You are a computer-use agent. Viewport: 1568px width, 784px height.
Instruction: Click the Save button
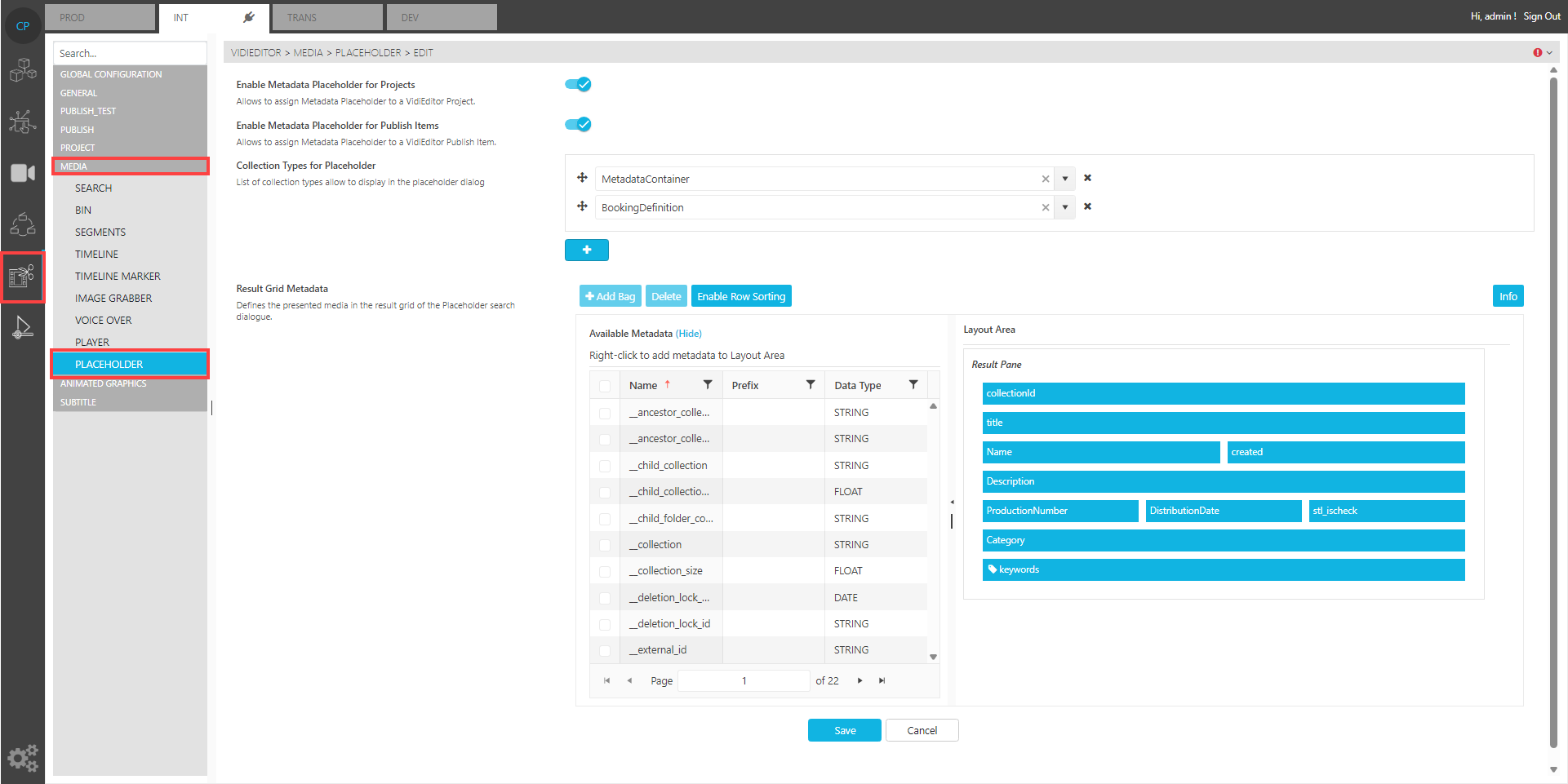(844, 730)
